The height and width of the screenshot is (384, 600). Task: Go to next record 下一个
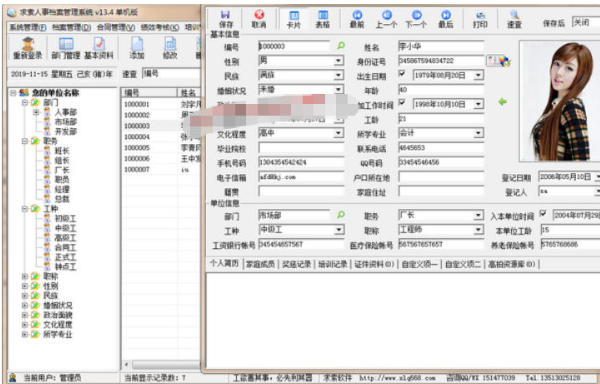tap(416, 19)
